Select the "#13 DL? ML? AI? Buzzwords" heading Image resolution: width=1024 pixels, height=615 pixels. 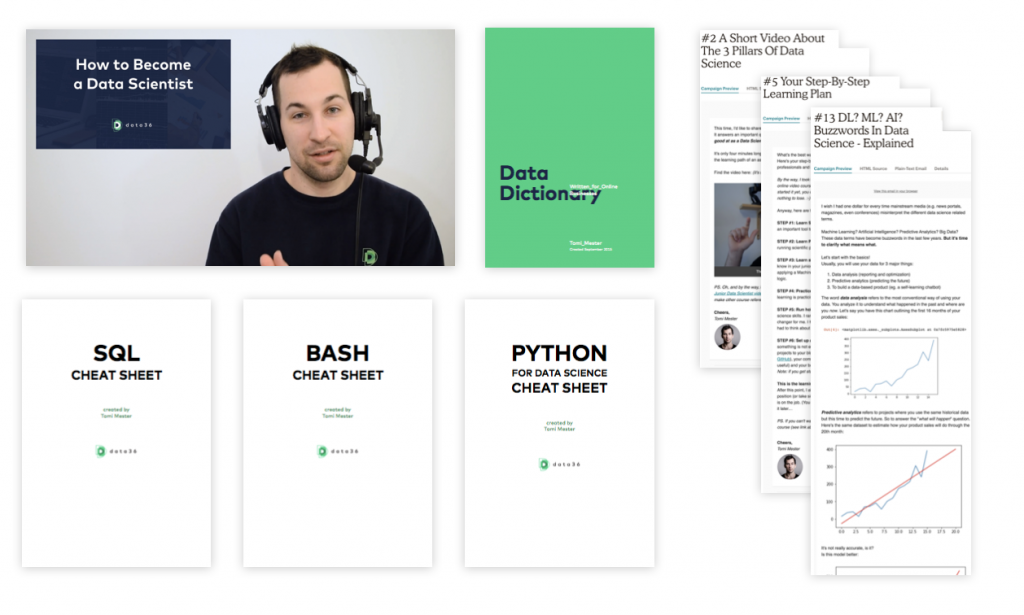[863, 130]
